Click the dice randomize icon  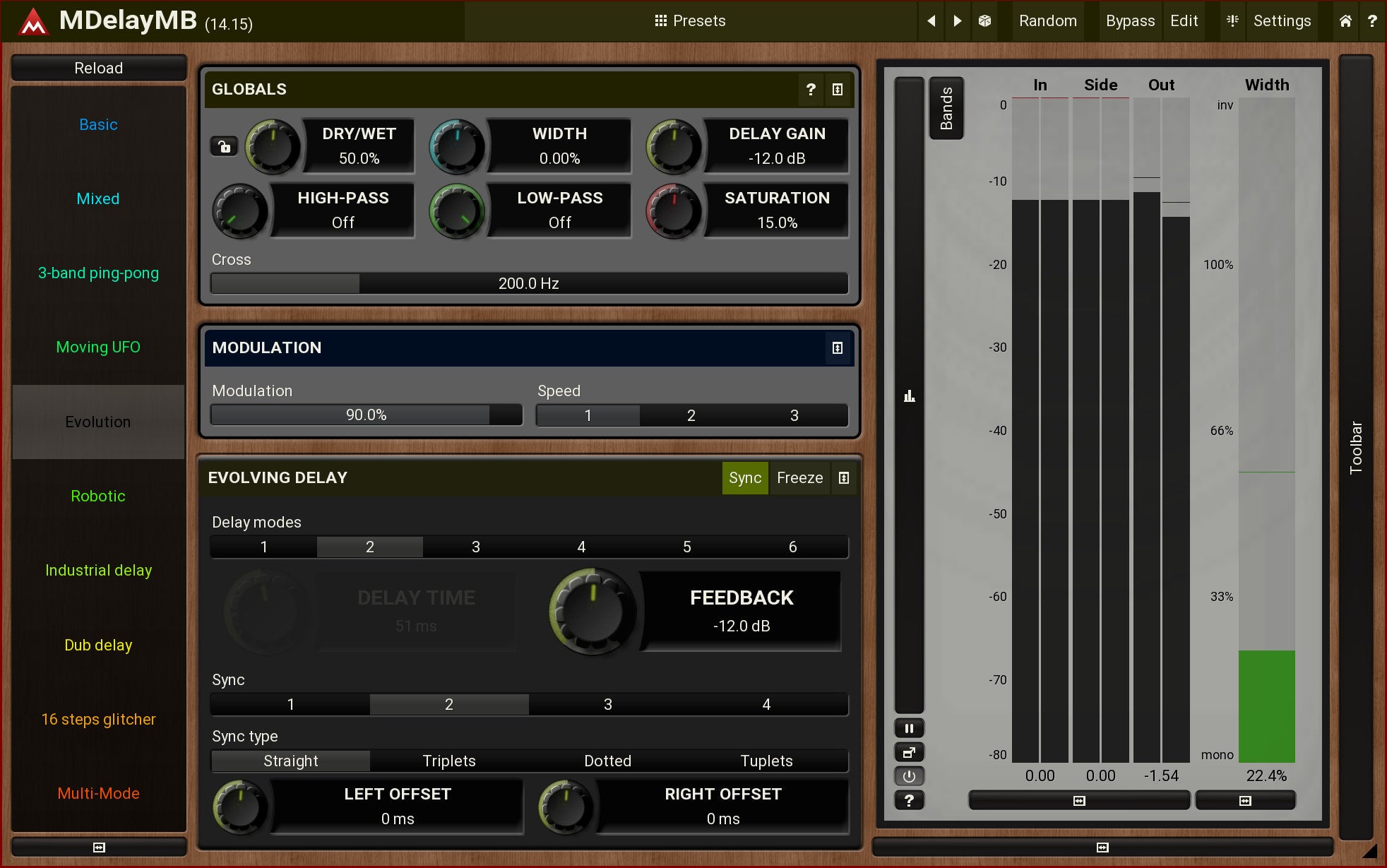[x=984, y=20]
